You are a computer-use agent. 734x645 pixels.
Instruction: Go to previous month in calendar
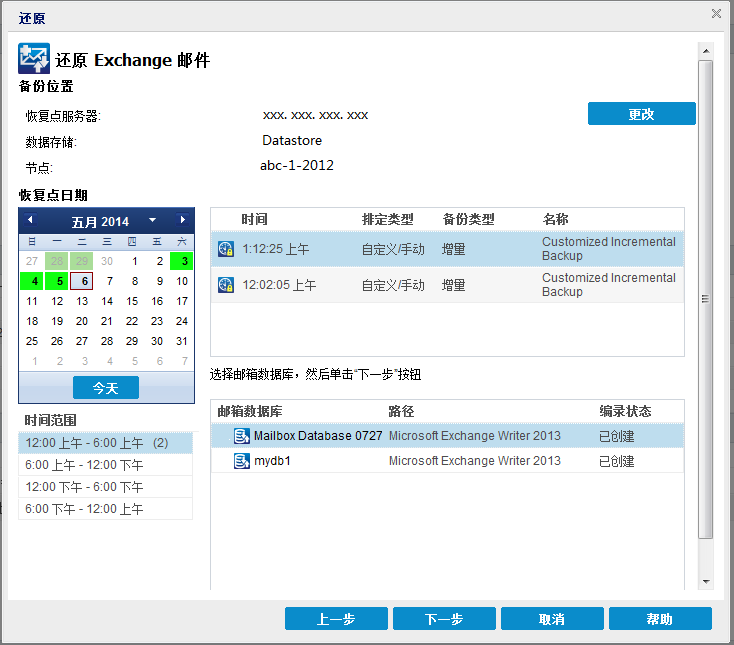click(x=30, y=220)
